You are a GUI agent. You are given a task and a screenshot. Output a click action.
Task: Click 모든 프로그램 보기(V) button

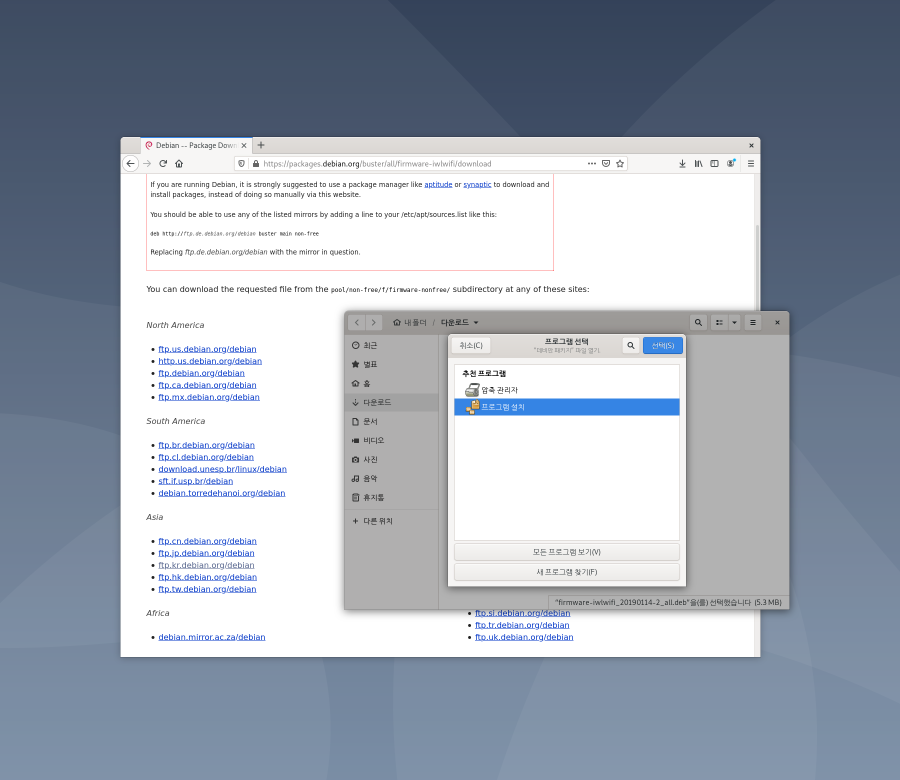(567, 552)
